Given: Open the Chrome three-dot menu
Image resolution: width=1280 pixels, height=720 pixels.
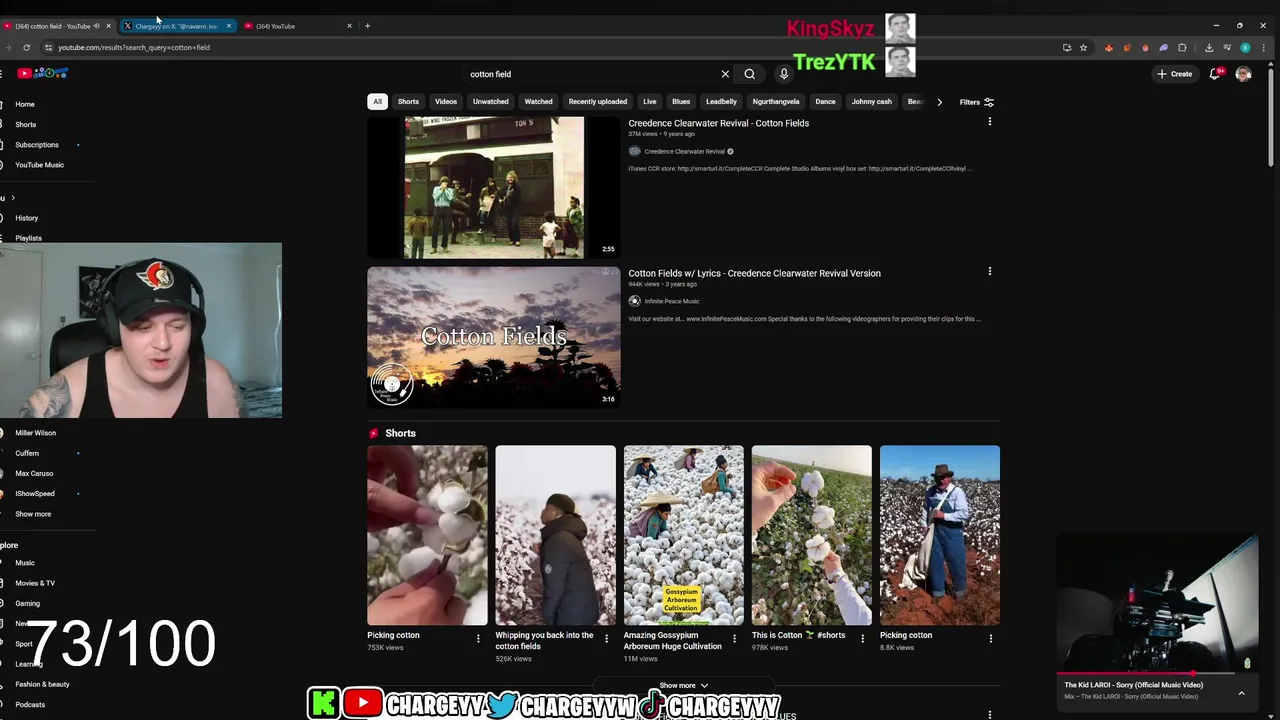Looking at the screenshot, I should 1263,47.
